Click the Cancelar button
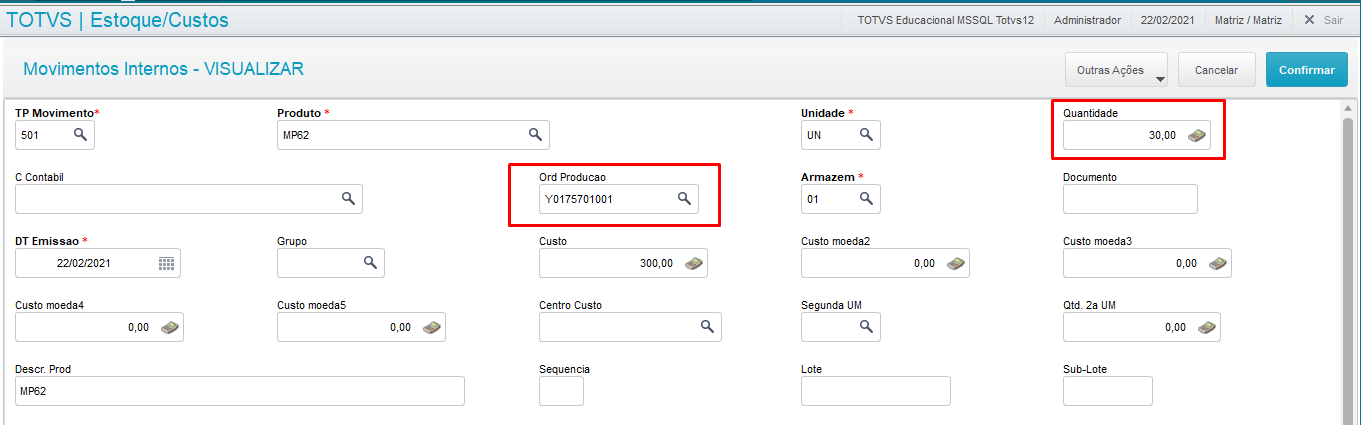The height and width of the screenshot is (425, 1361). (1217, 70)
